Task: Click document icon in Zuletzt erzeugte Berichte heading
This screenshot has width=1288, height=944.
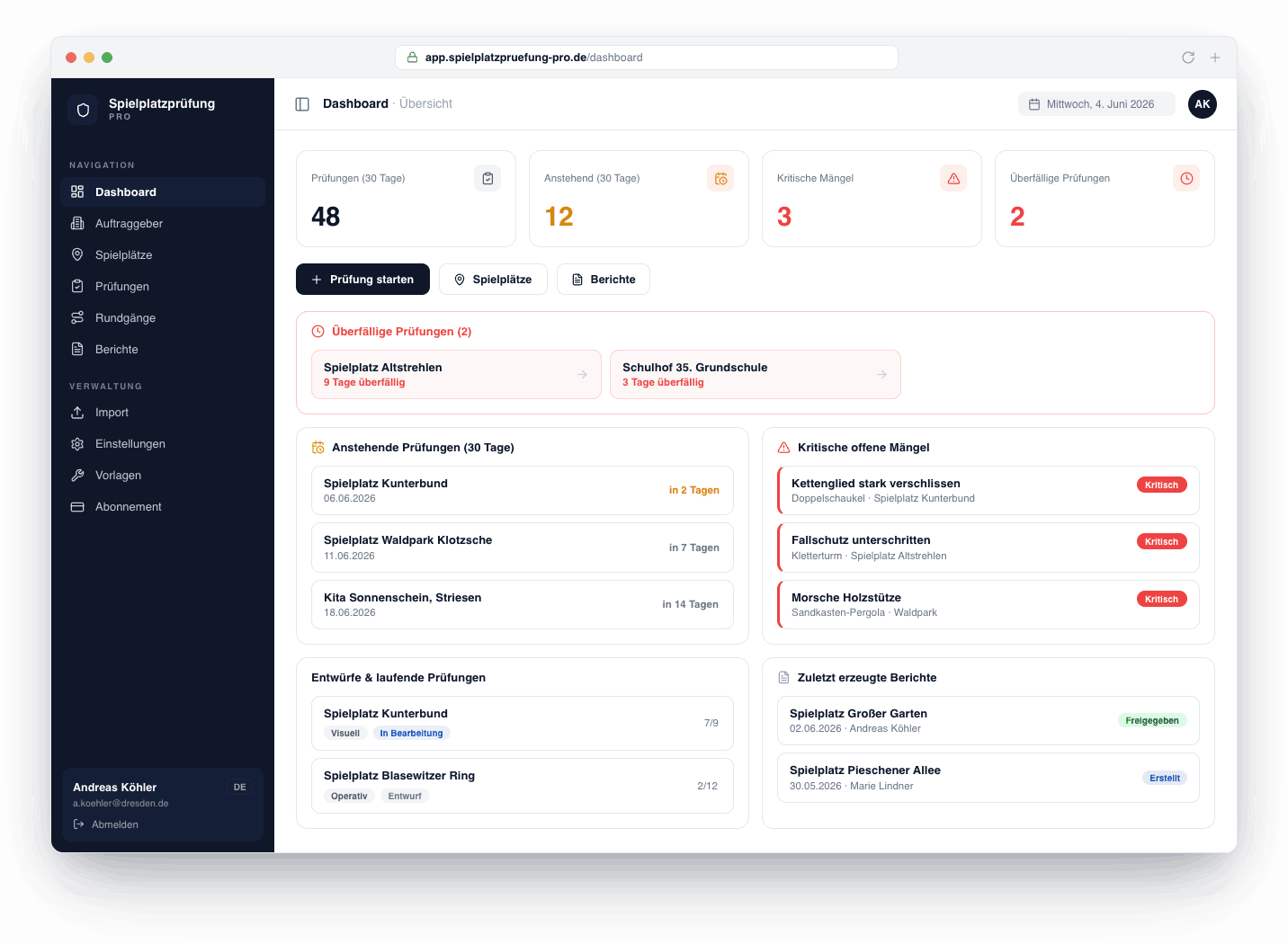Action: tap(783, 678)
